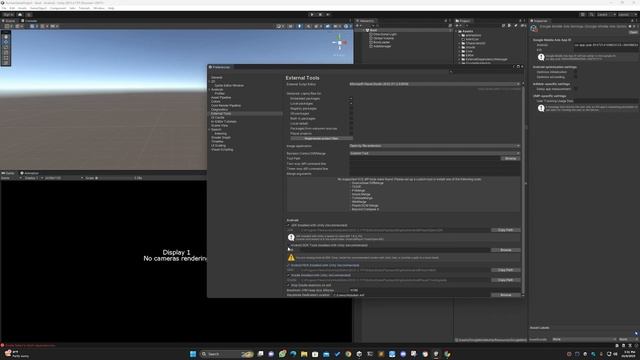This screenshot has height=360, width=640.
Task: Open Chrome from the taskbar
Action: click(x=348, y=354)
